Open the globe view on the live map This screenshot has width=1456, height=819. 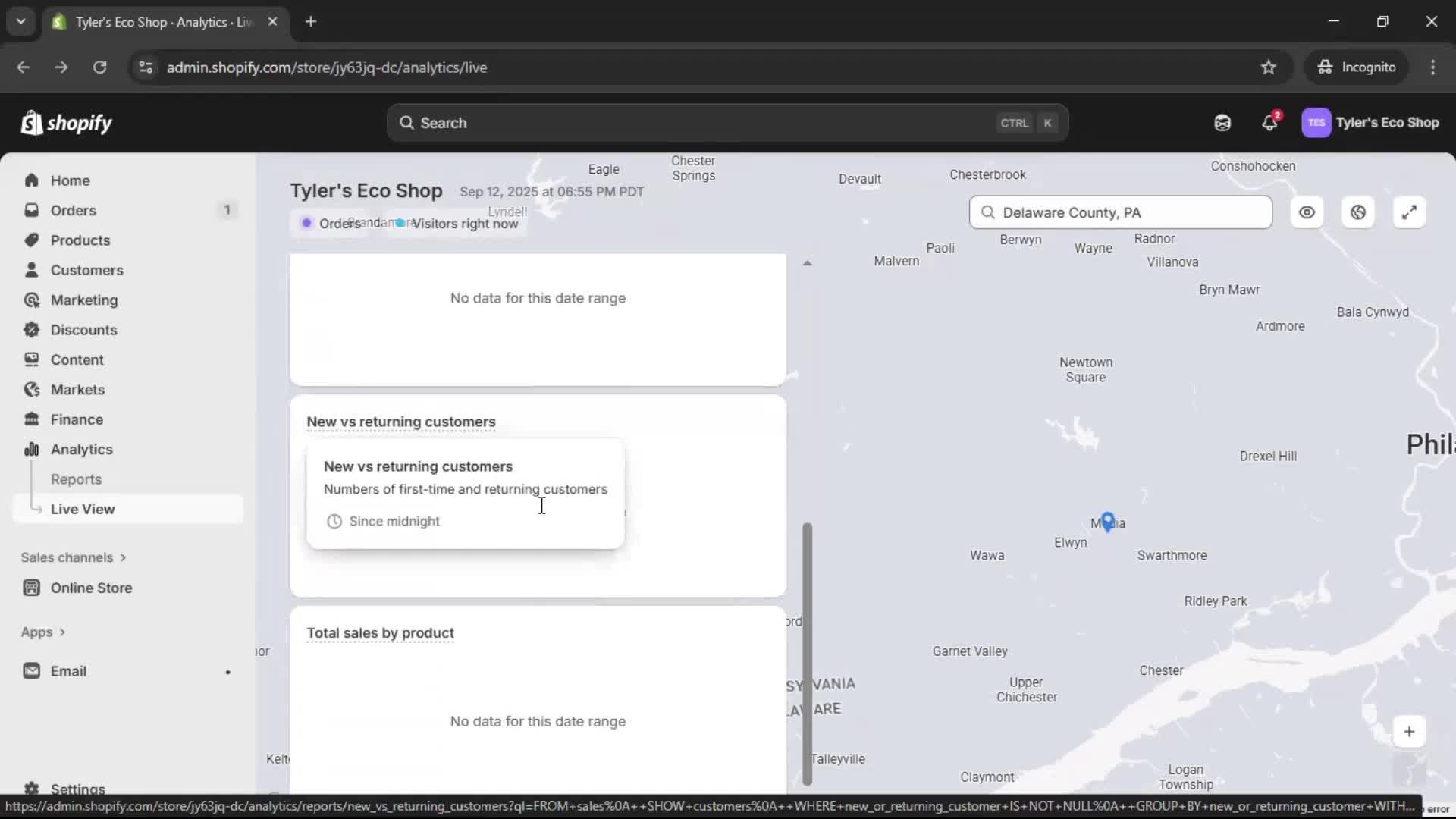(x=1357, y=212)
